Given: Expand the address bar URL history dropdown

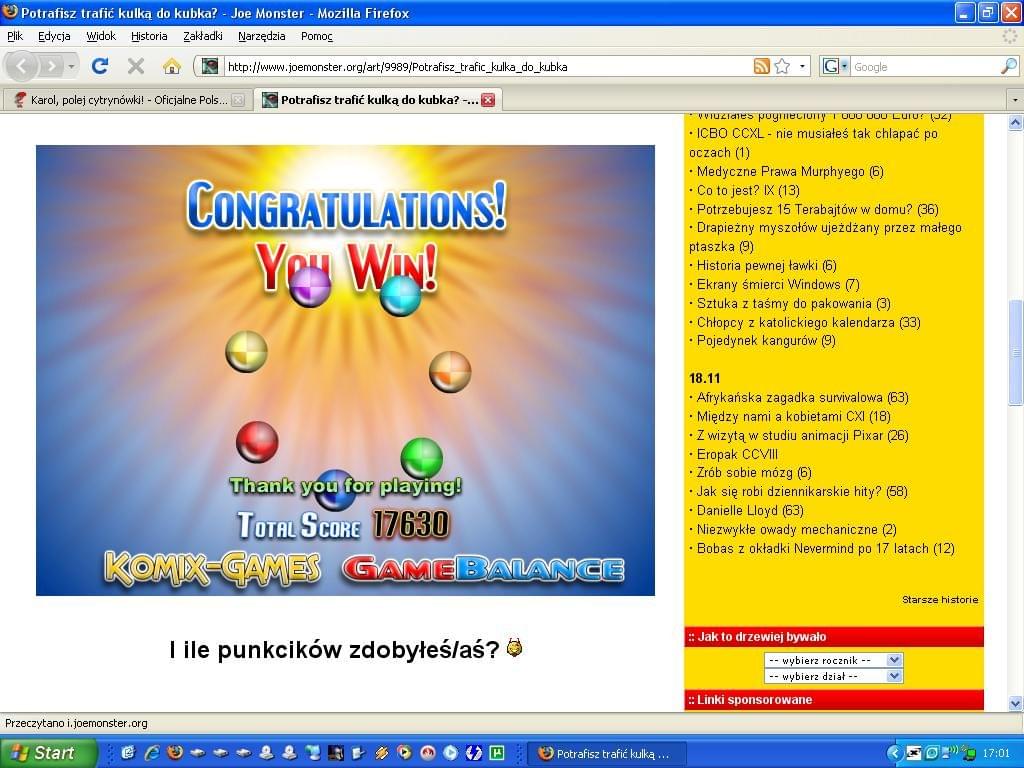Looking at the screenshot, I should (803, 66).
